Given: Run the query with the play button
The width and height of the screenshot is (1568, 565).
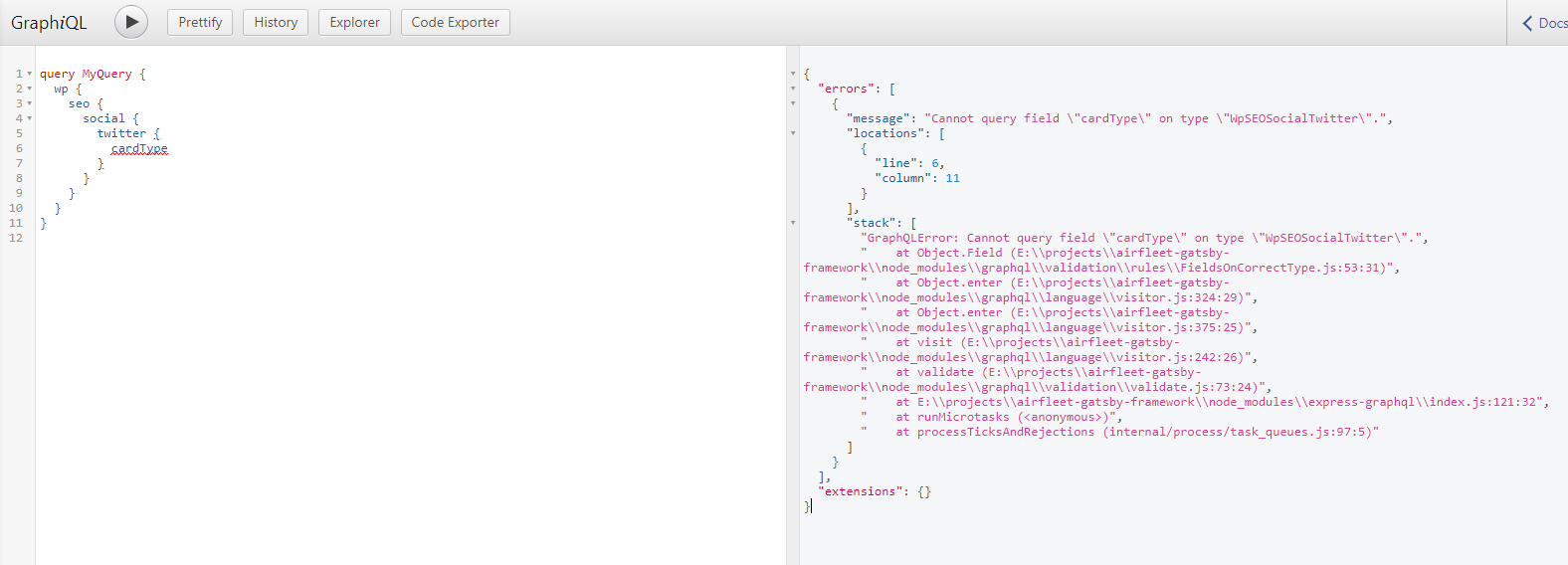Looking at the screenshot, I should pyautogui.click(x=131, y=22).
